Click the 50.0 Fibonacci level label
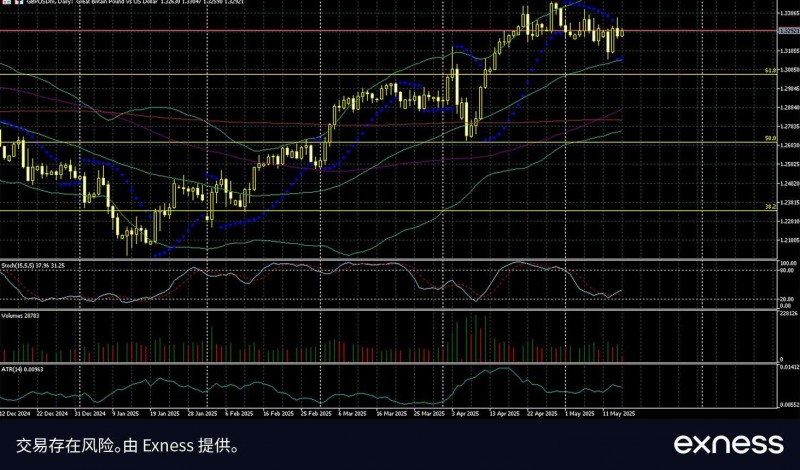 pyautogui.click(x=771, y=138)
